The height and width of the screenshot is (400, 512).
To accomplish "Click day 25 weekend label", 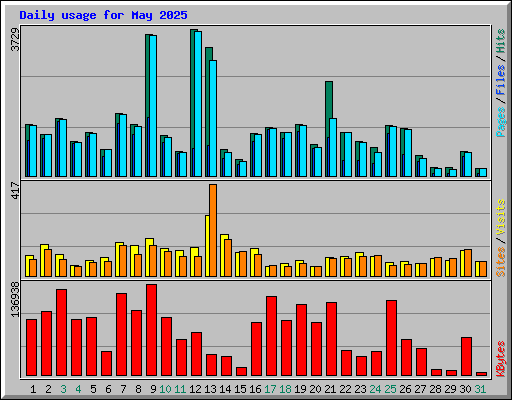I will coord(390,389).
